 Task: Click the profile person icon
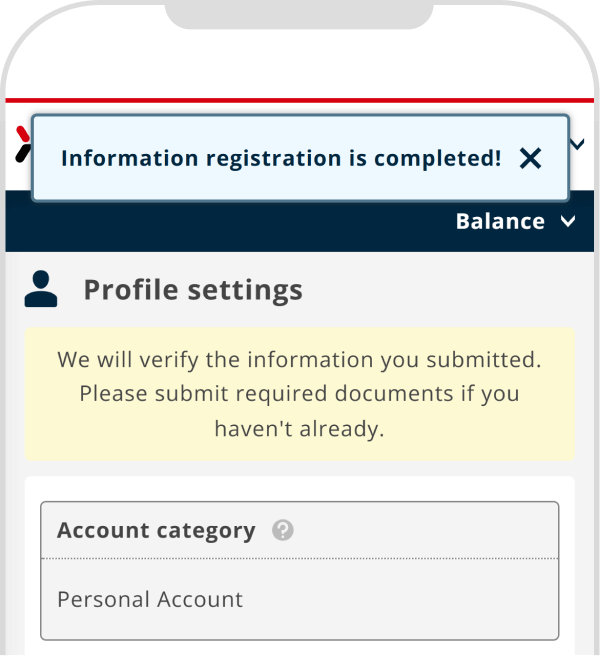click(41, 289)
